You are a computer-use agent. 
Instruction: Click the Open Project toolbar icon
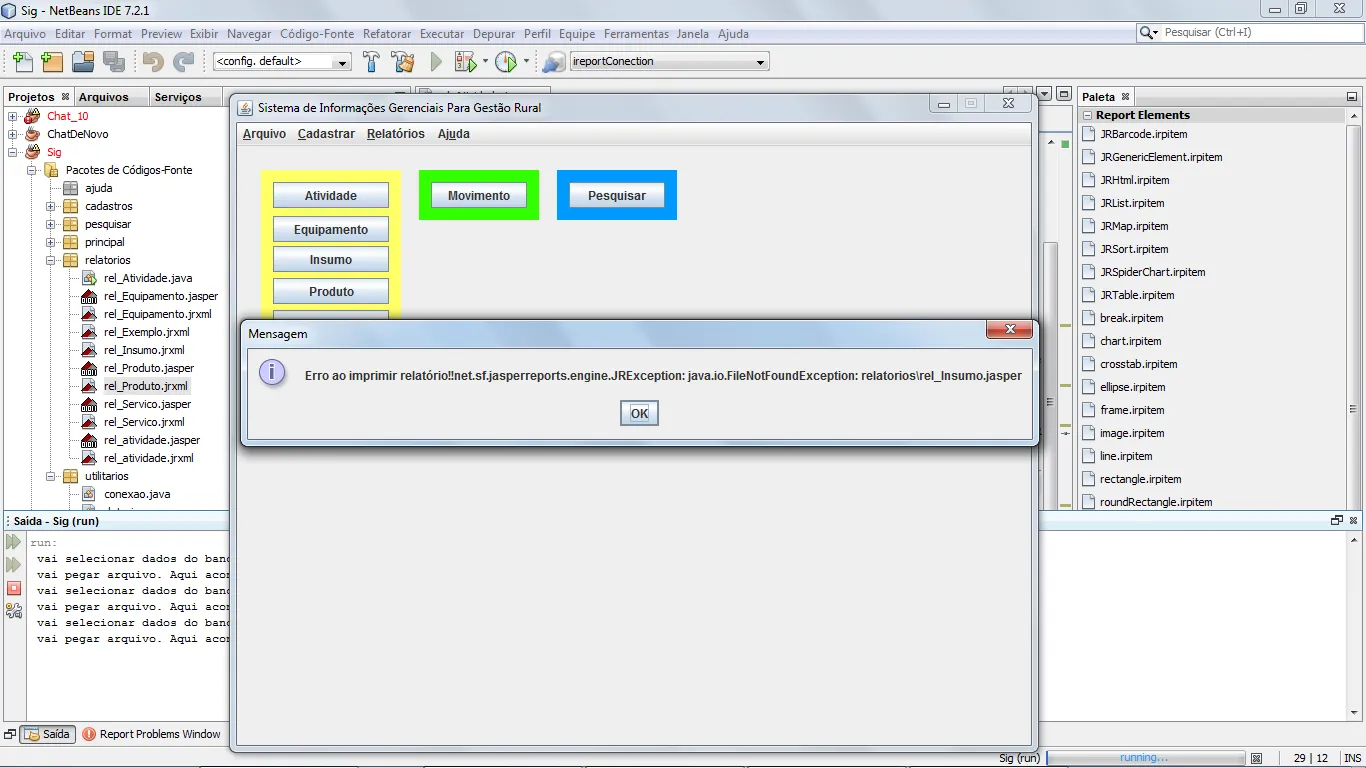coord(83,62)
